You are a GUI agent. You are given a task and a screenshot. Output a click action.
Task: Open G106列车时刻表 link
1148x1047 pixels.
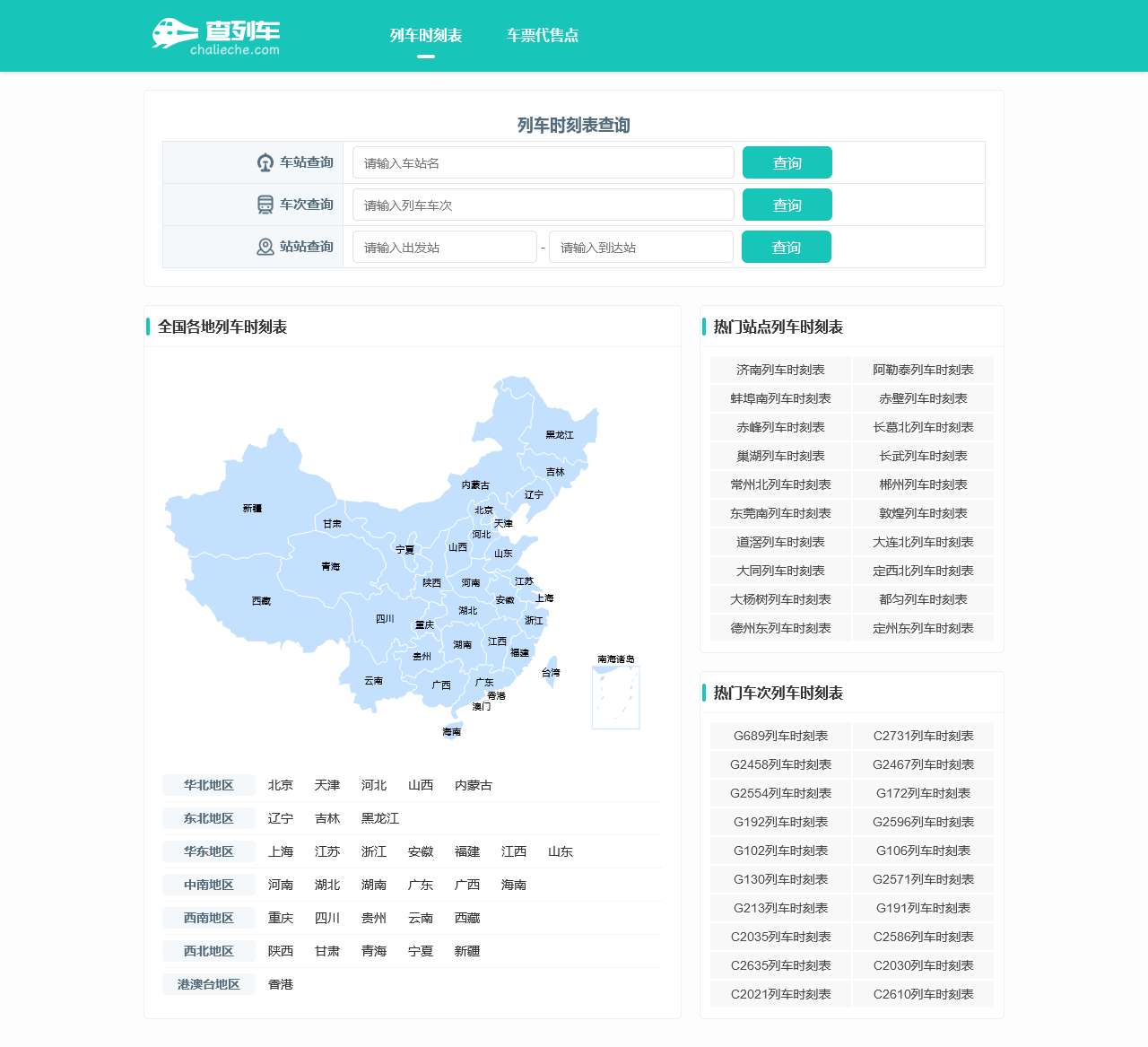click(923, 851)
